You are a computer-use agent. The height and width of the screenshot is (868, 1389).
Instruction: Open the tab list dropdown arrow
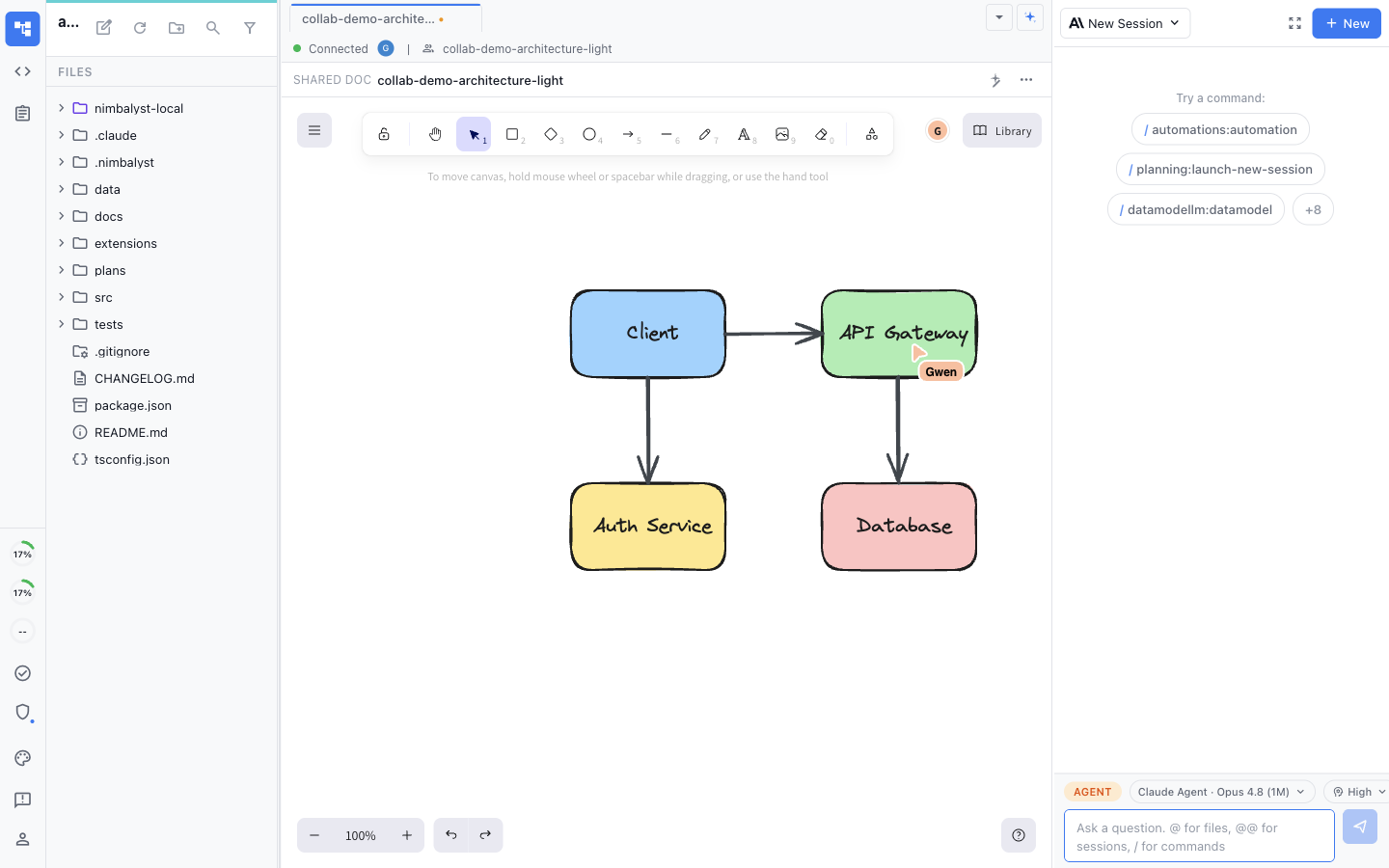pyautogui.click(x=999, y=17)
